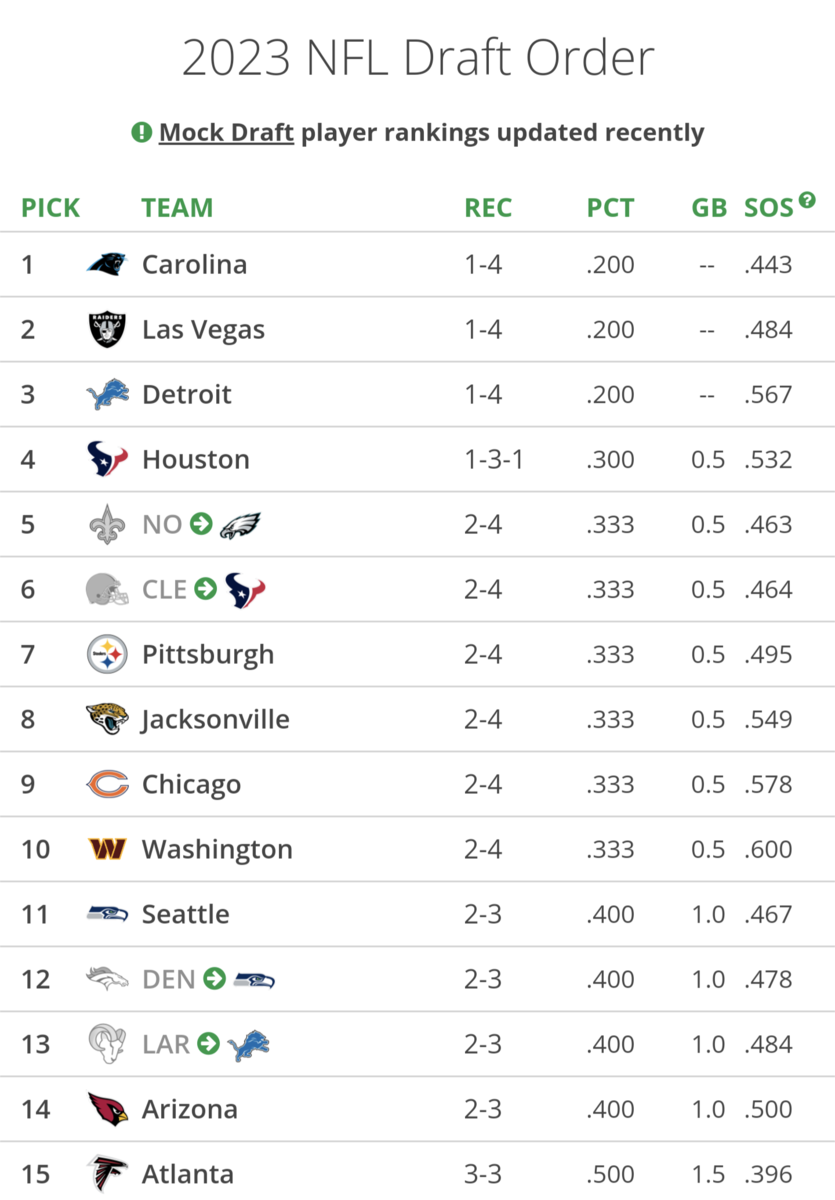Click the Arizona Cardinals logo
Screen dimensions: 835x1200
[x=107, y=1109]
